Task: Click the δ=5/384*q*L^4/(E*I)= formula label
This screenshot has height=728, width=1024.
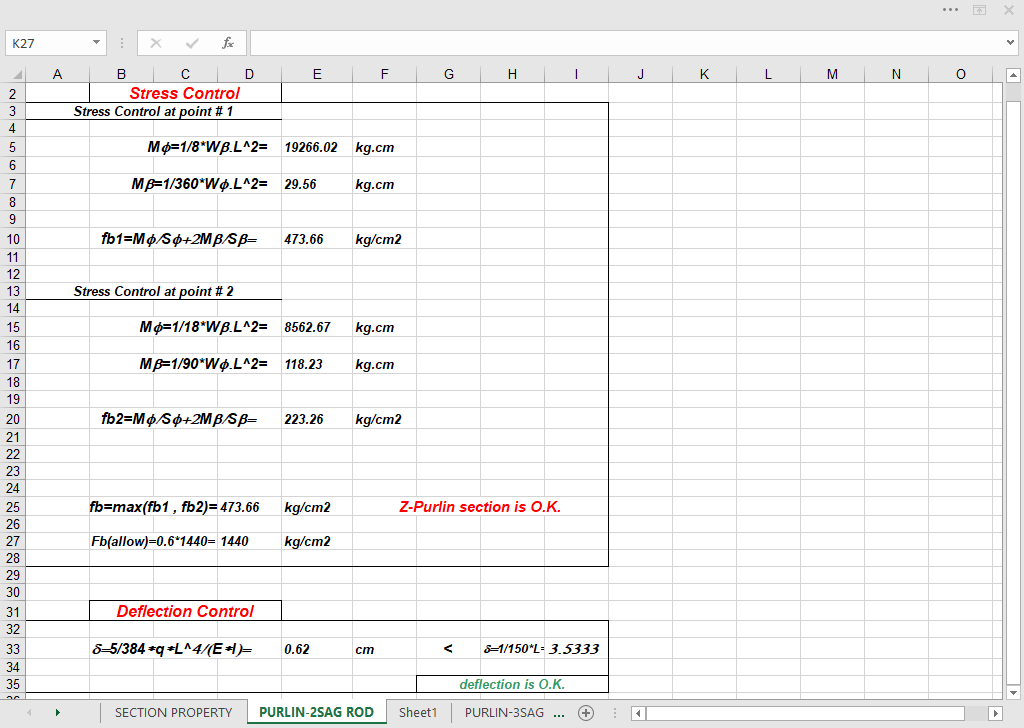Action: [x=172, y=649]
